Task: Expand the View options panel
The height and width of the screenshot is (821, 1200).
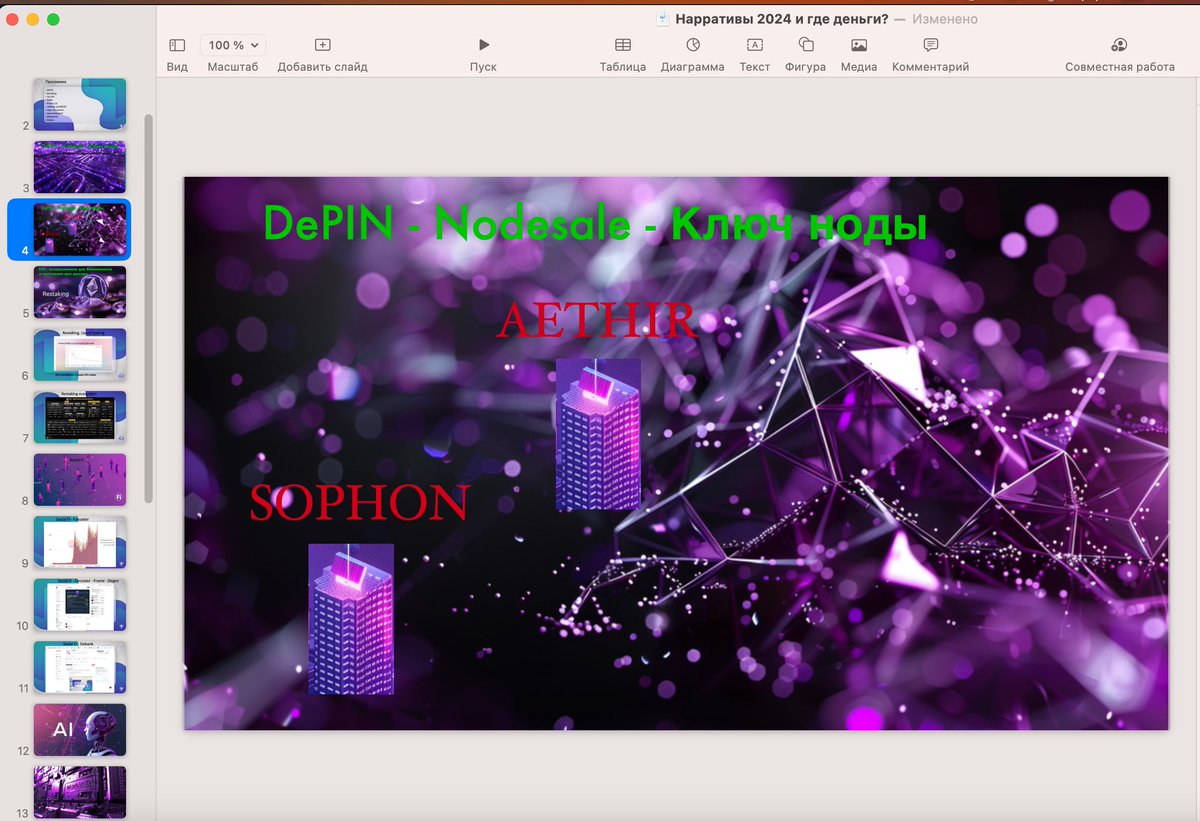Action: [x=176, y=45]
